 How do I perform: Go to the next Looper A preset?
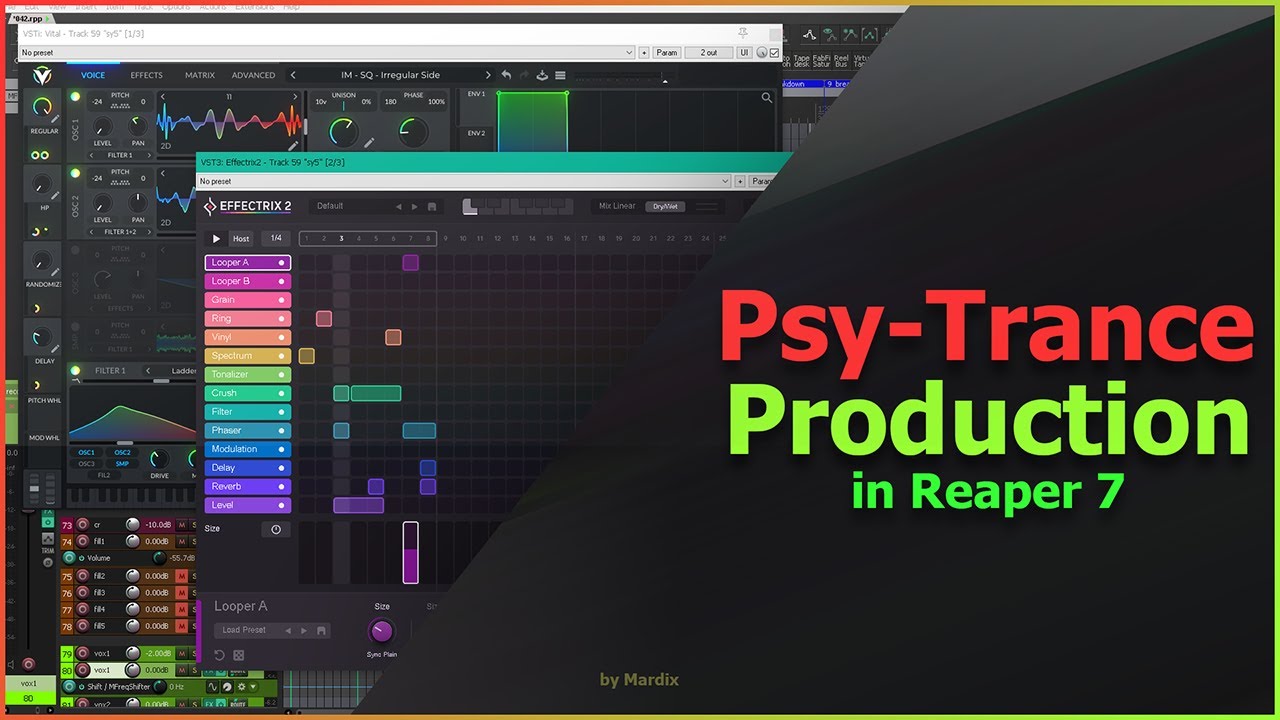(x=304, y=631)
